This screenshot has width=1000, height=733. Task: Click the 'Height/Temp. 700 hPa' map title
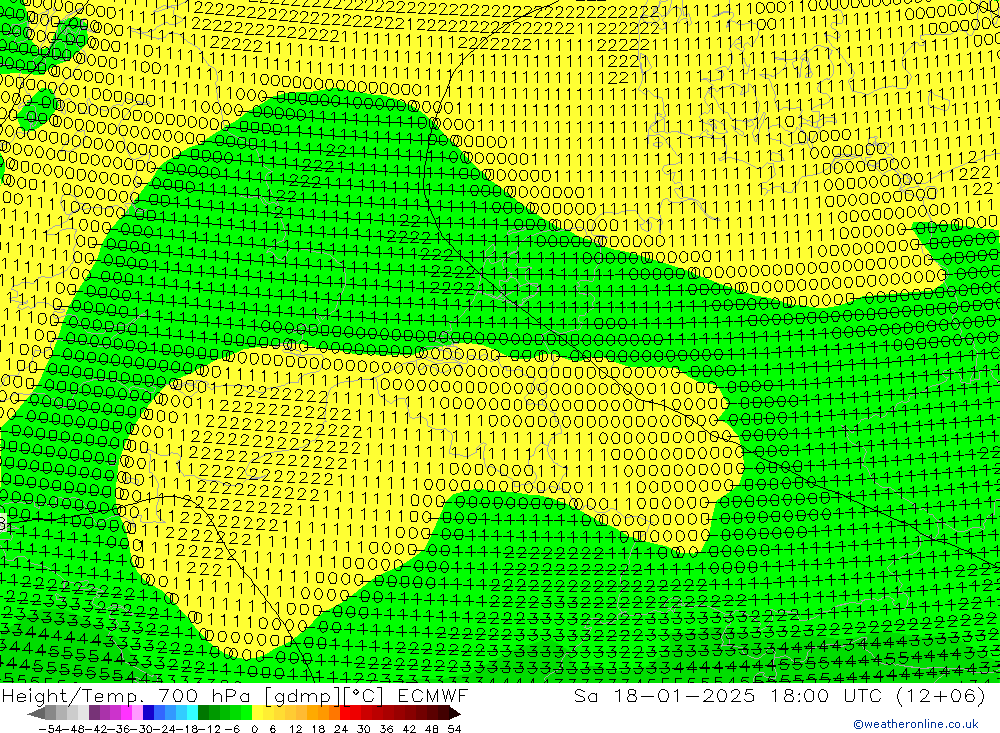tap(125, 695)
